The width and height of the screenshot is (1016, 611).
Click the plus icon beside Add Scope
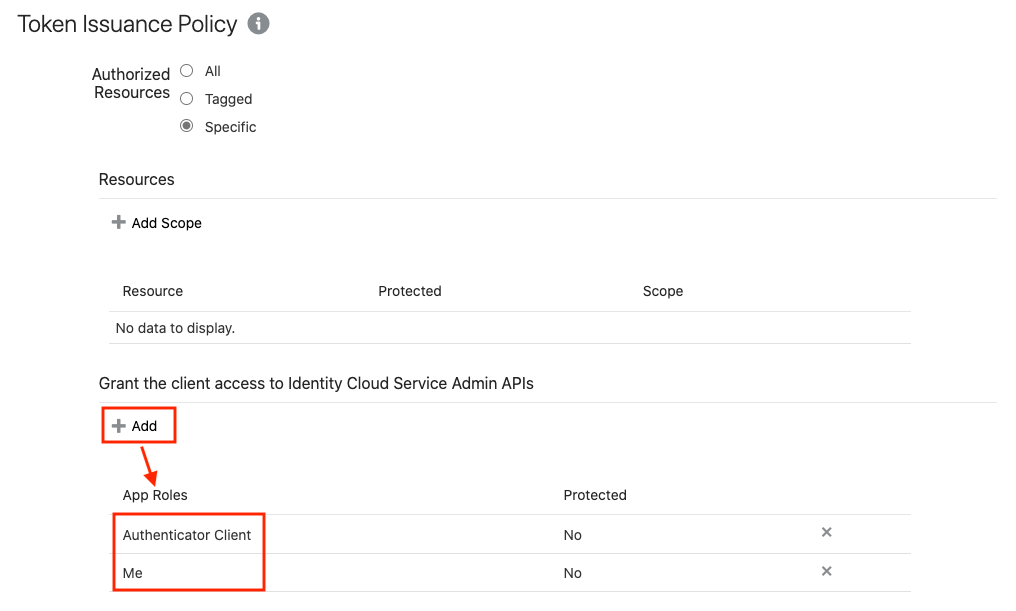tap(118, 222)
